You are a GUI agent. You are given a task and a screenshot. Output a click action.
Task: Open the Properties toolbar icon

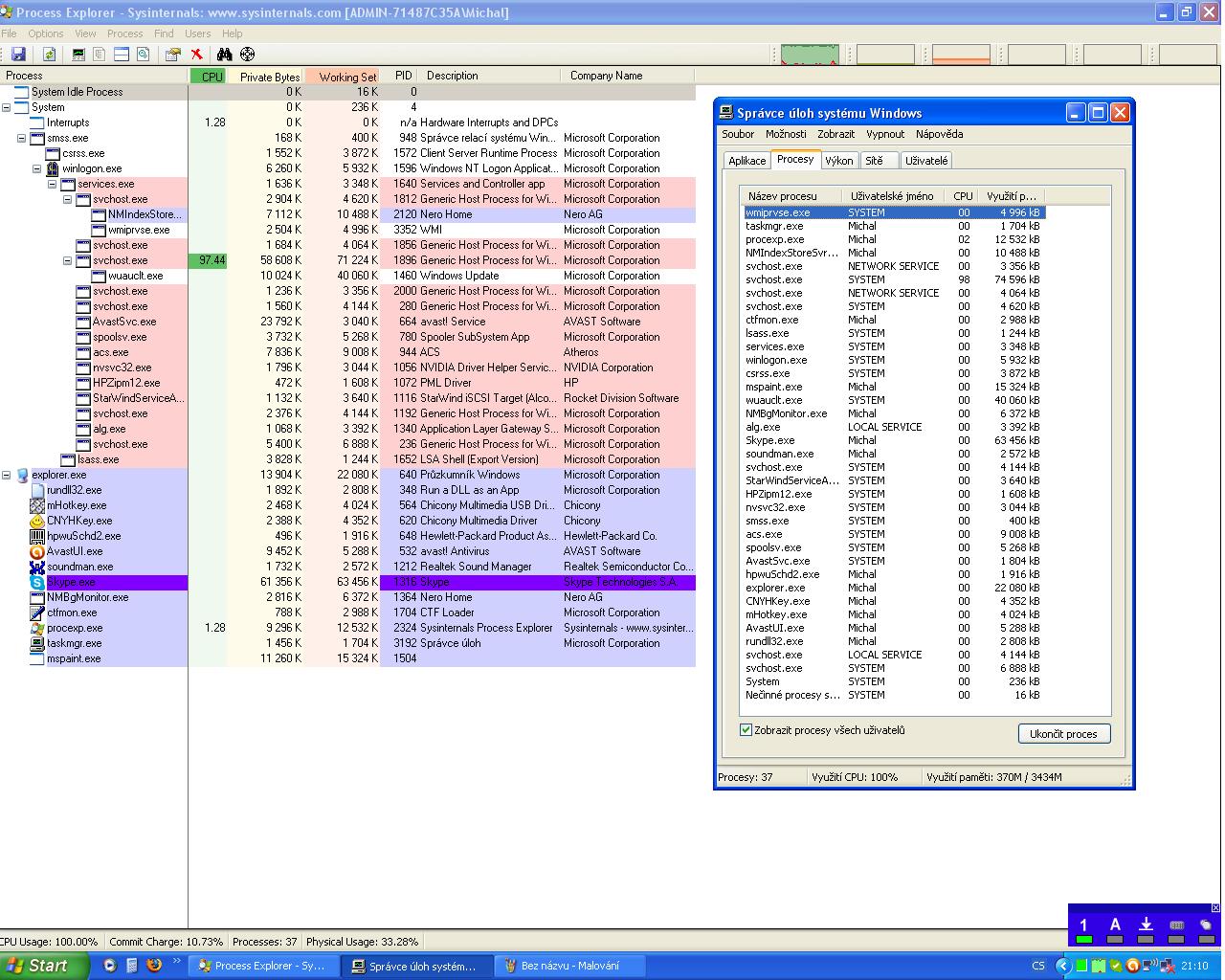(x=173, y=55)
